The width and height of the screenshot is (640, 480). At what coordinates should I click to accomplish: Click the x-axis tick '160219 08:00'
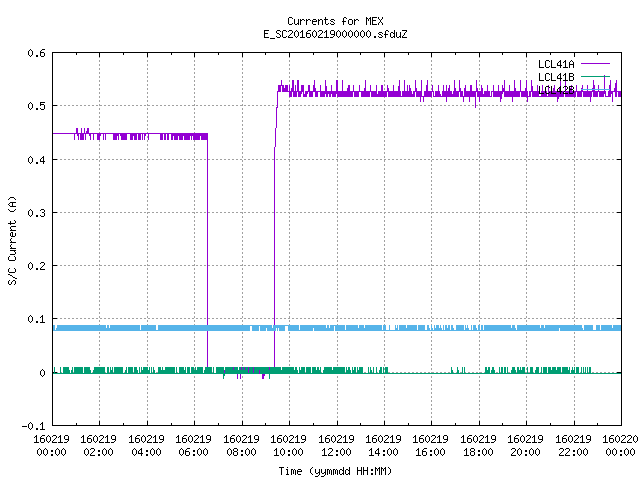click(241, 445)
